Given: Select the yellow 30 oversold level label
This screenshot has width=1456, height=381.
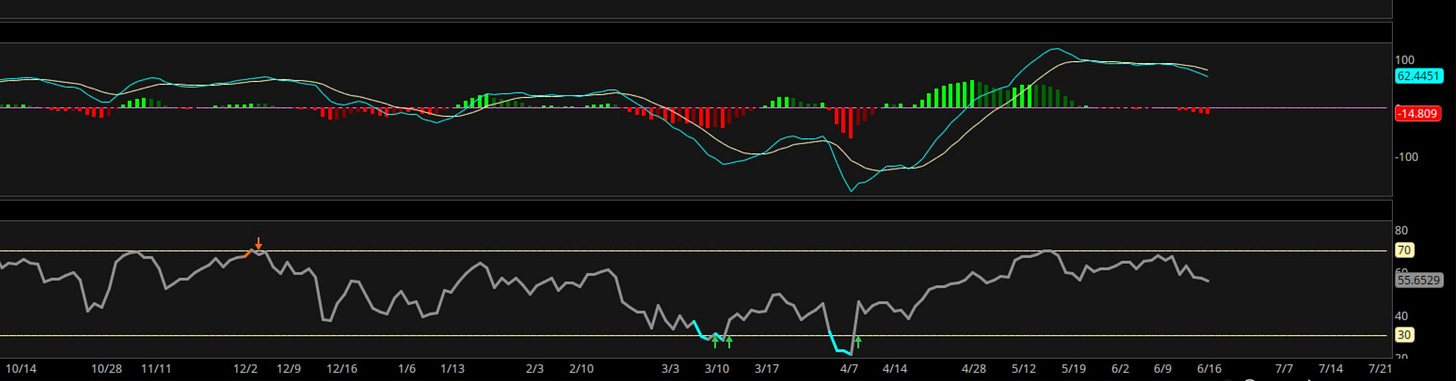Looking at the screenshot, I should (1403, 335).
